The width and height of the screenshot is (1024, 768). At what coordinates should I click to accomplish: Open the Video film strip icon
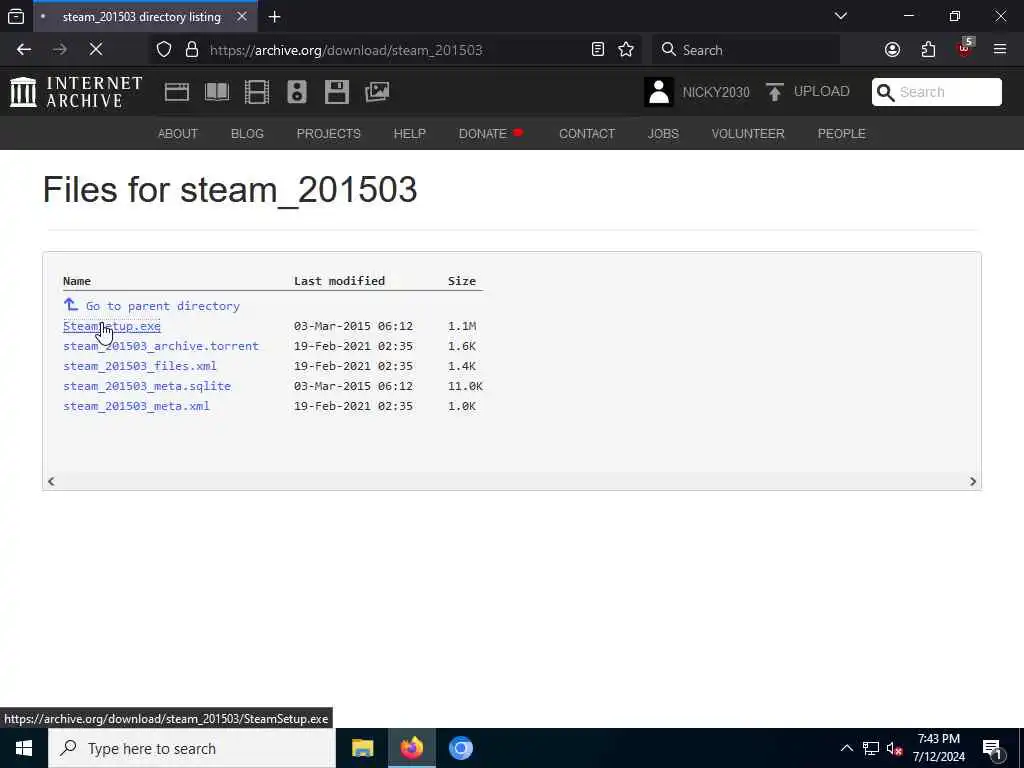[x=257, y=92]
